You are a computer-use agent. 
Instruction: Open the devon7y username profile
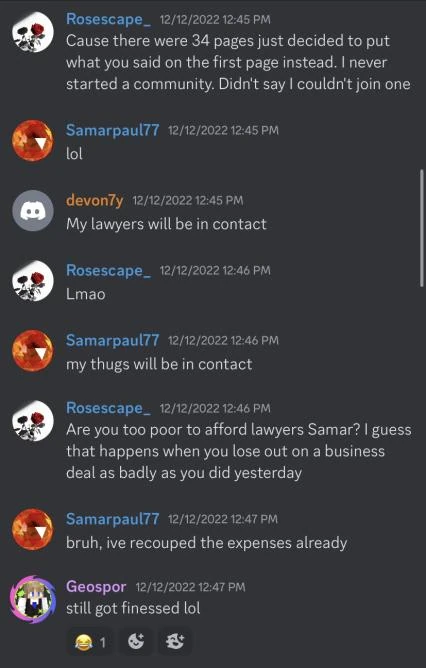[95, 200]
